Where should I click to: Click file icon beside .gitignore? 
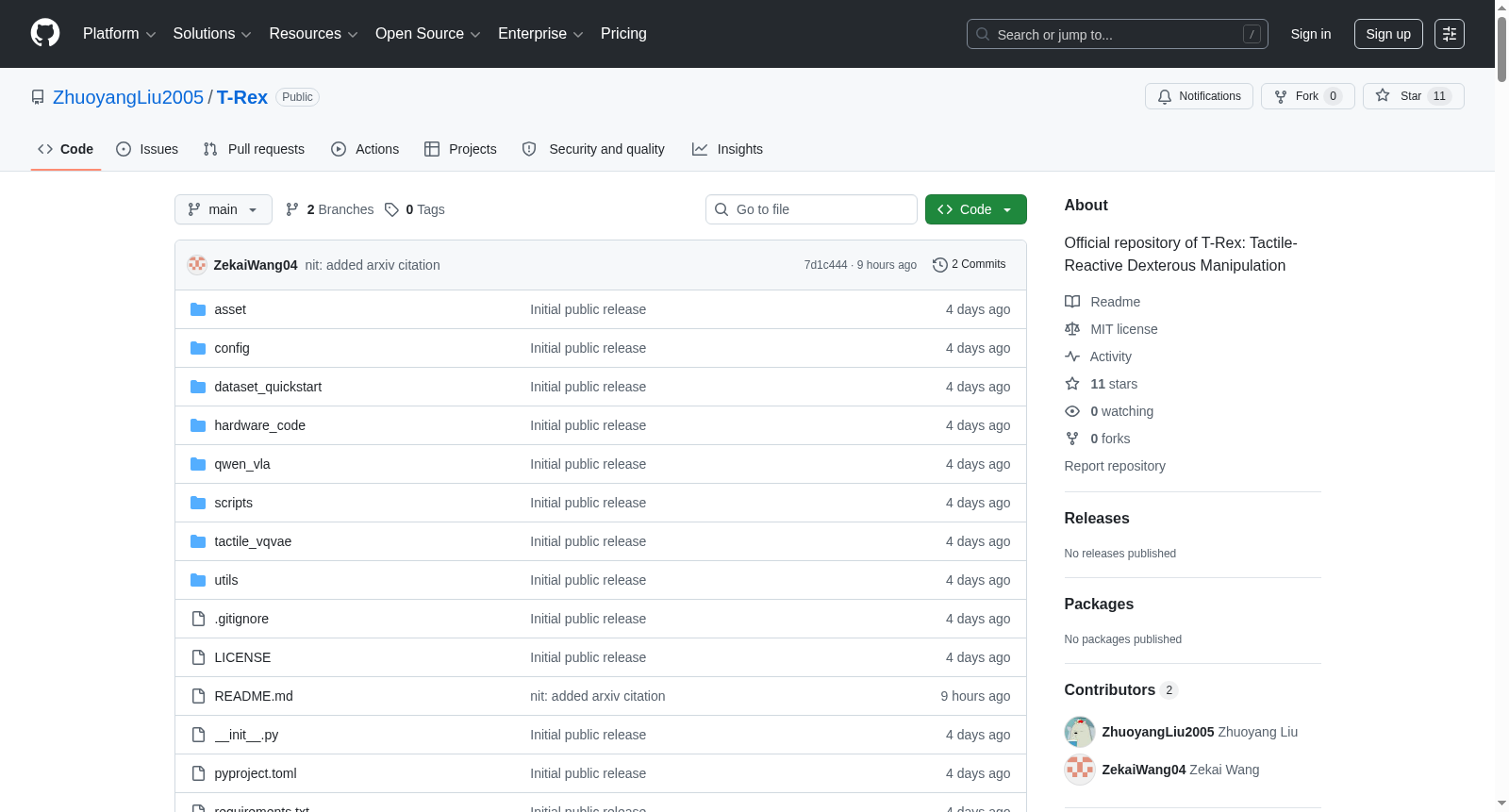click(198, 619)
